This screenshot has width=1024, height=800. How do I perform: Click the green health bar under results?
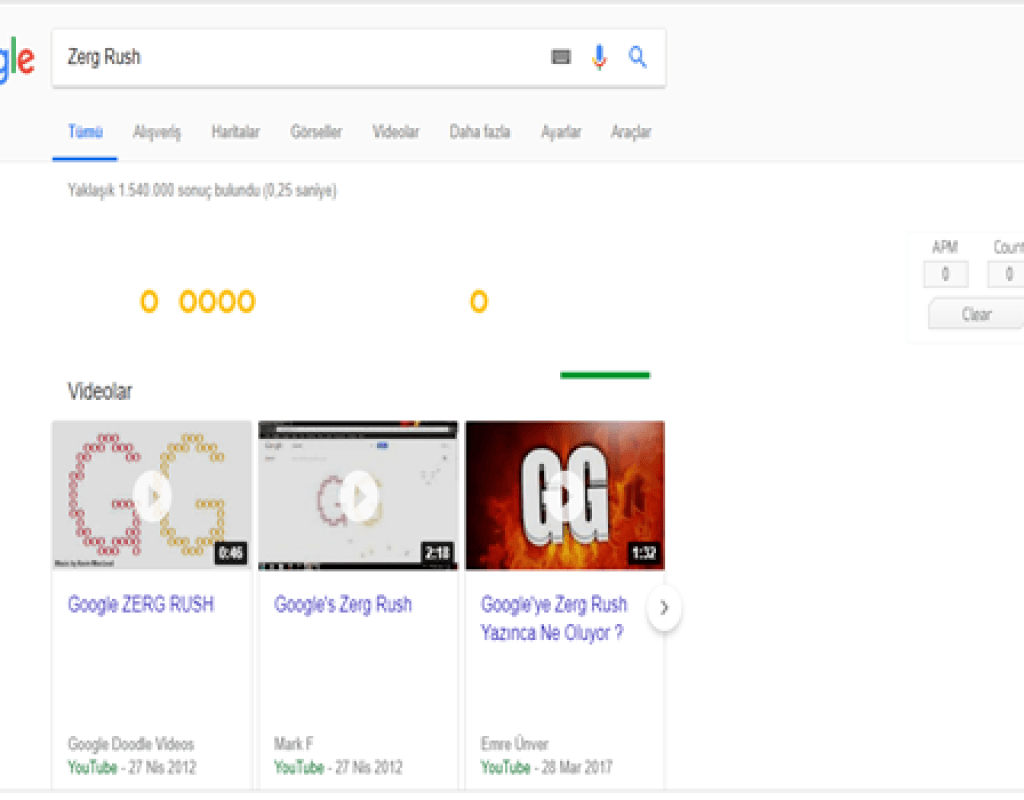(605, 375)
